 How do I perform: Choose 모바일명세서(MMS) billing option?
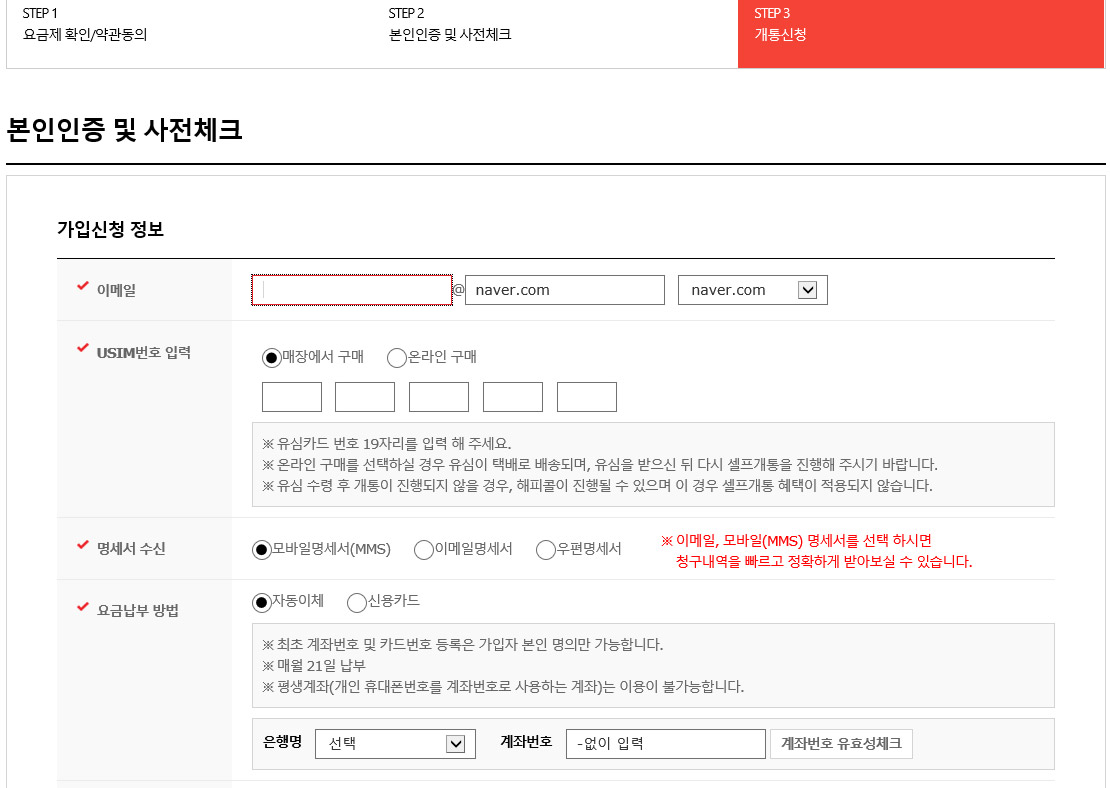(x=261, y=549)
